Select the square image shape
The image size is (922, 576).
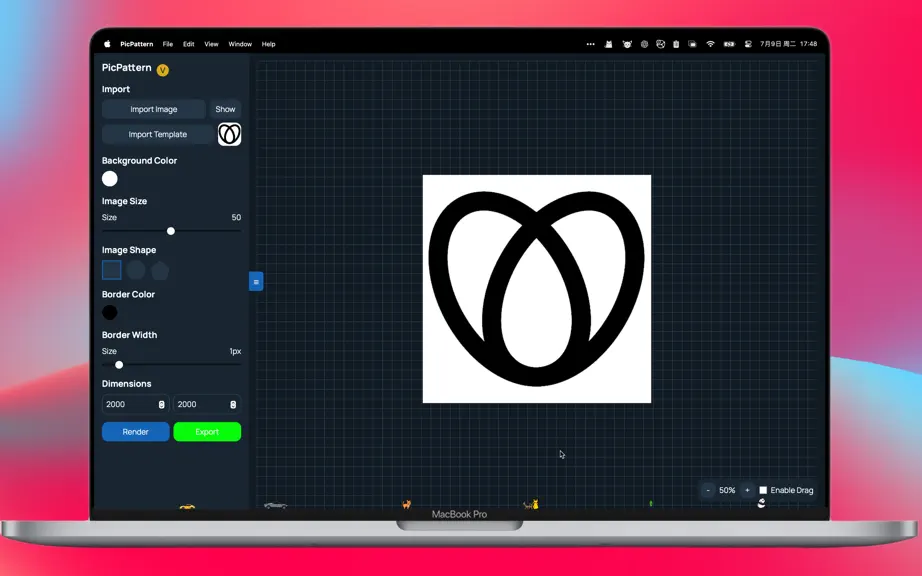(112, 270)
